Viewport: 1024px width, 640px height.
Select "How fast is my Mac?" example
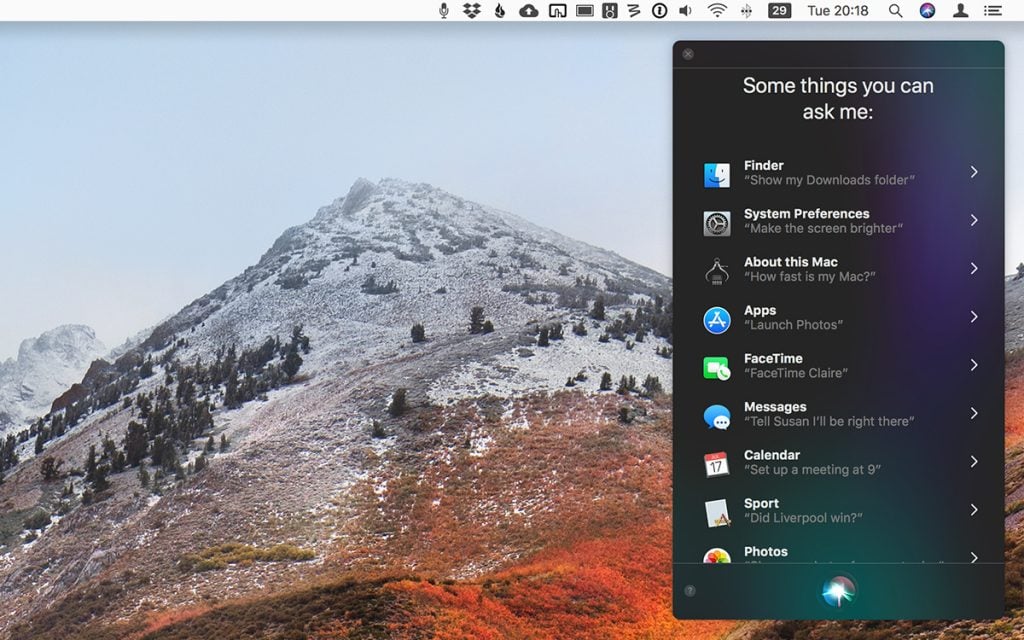(810, 277)
